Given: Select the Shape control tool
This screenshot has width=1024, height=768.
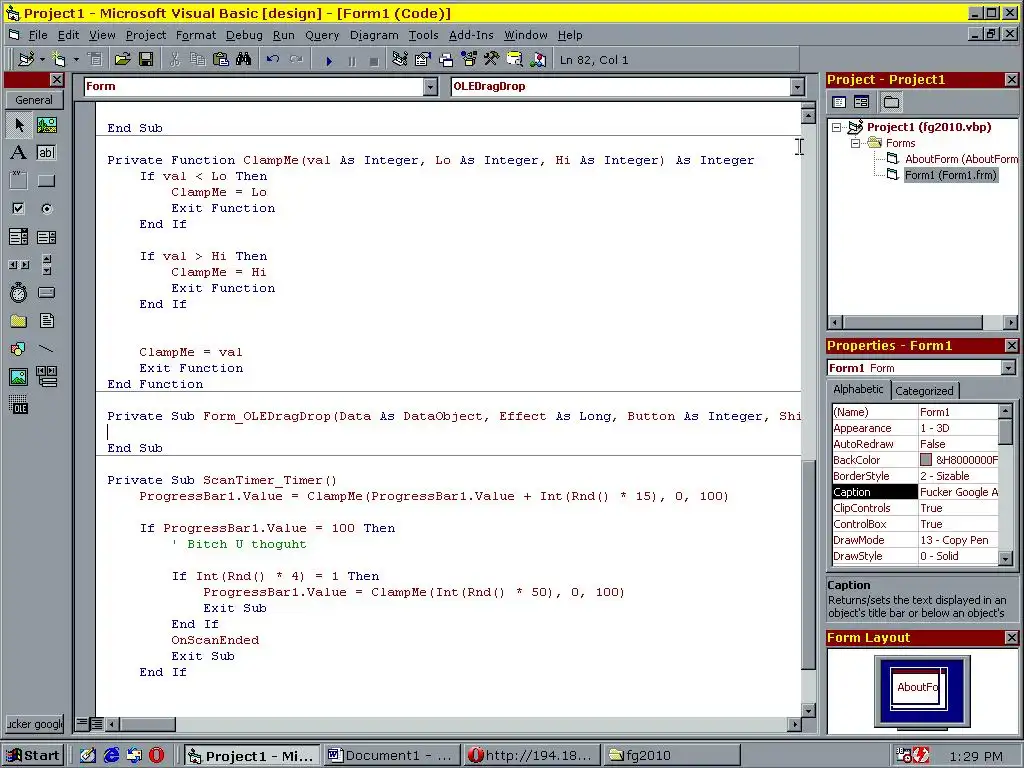Looking at the screenshot, I should pos(19,349).
